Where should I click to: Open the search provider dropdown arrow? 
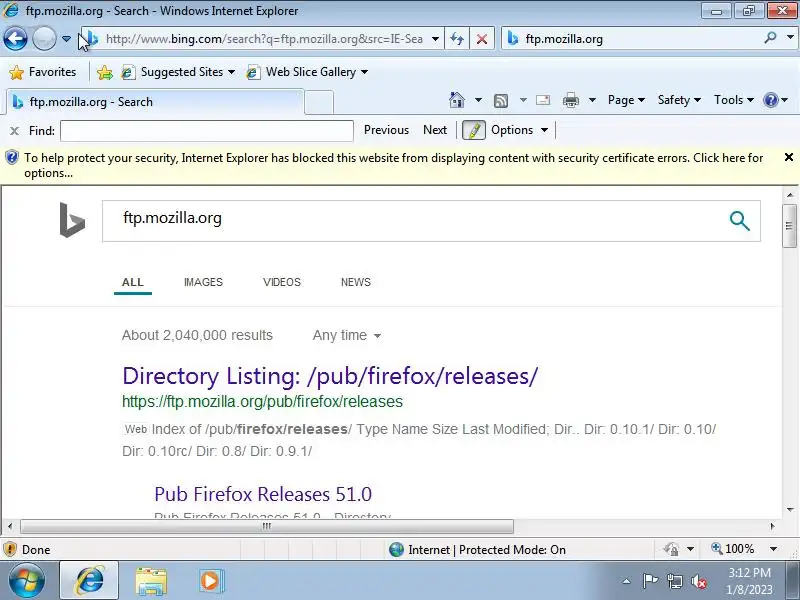pyautogui.click(x=790, y=38)
